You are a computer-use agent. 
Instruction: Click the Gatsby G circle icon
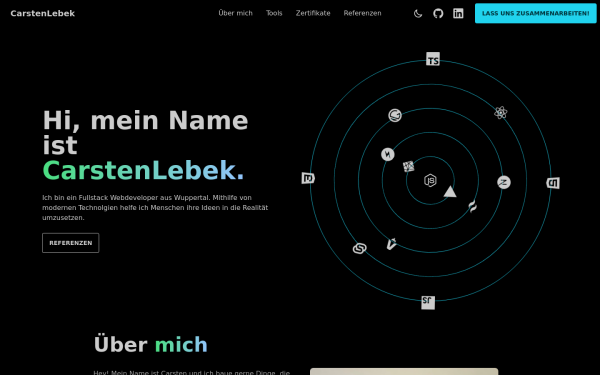(395, 115)
